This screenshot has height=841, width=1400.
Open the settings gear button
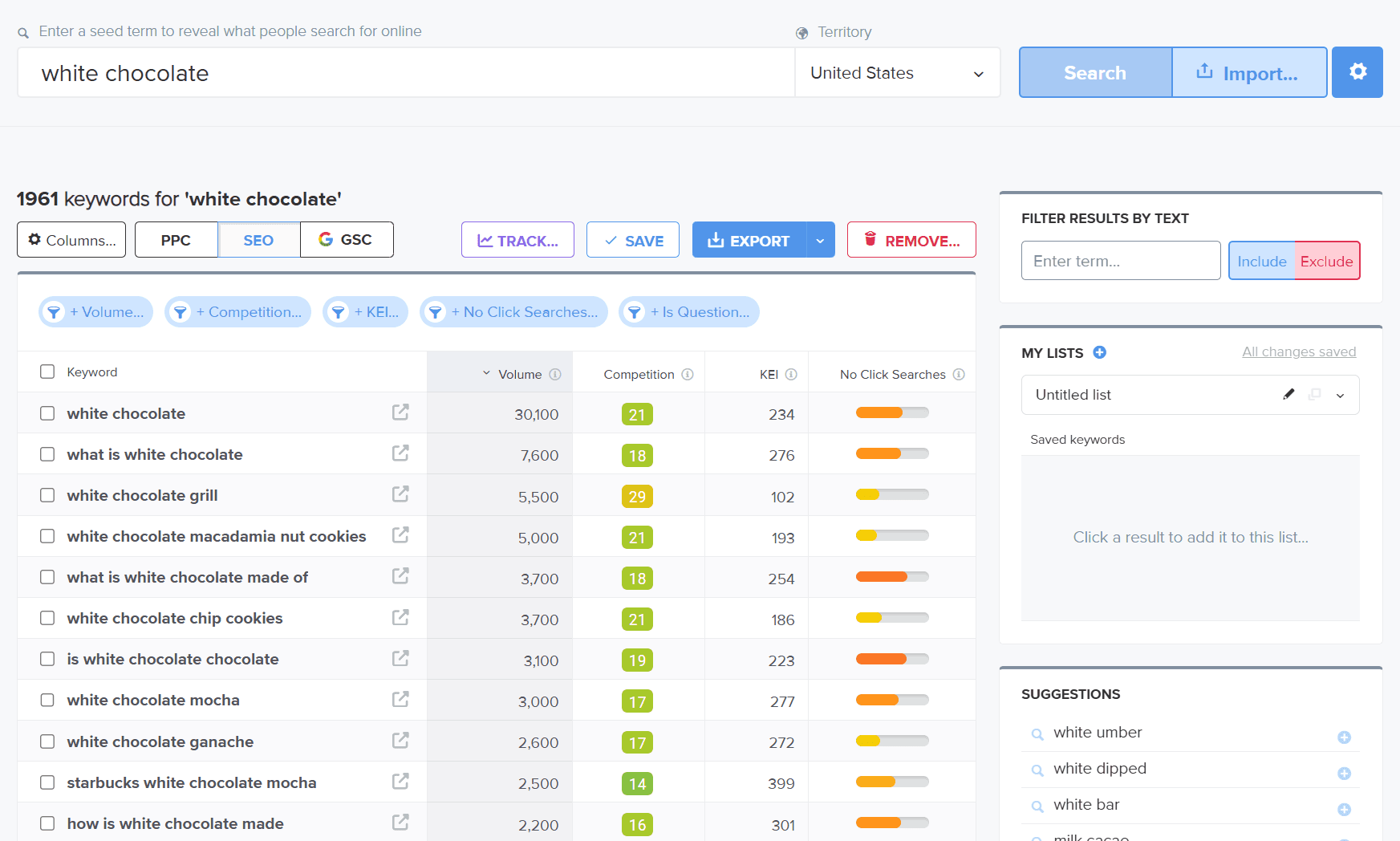pos(1357,72)
